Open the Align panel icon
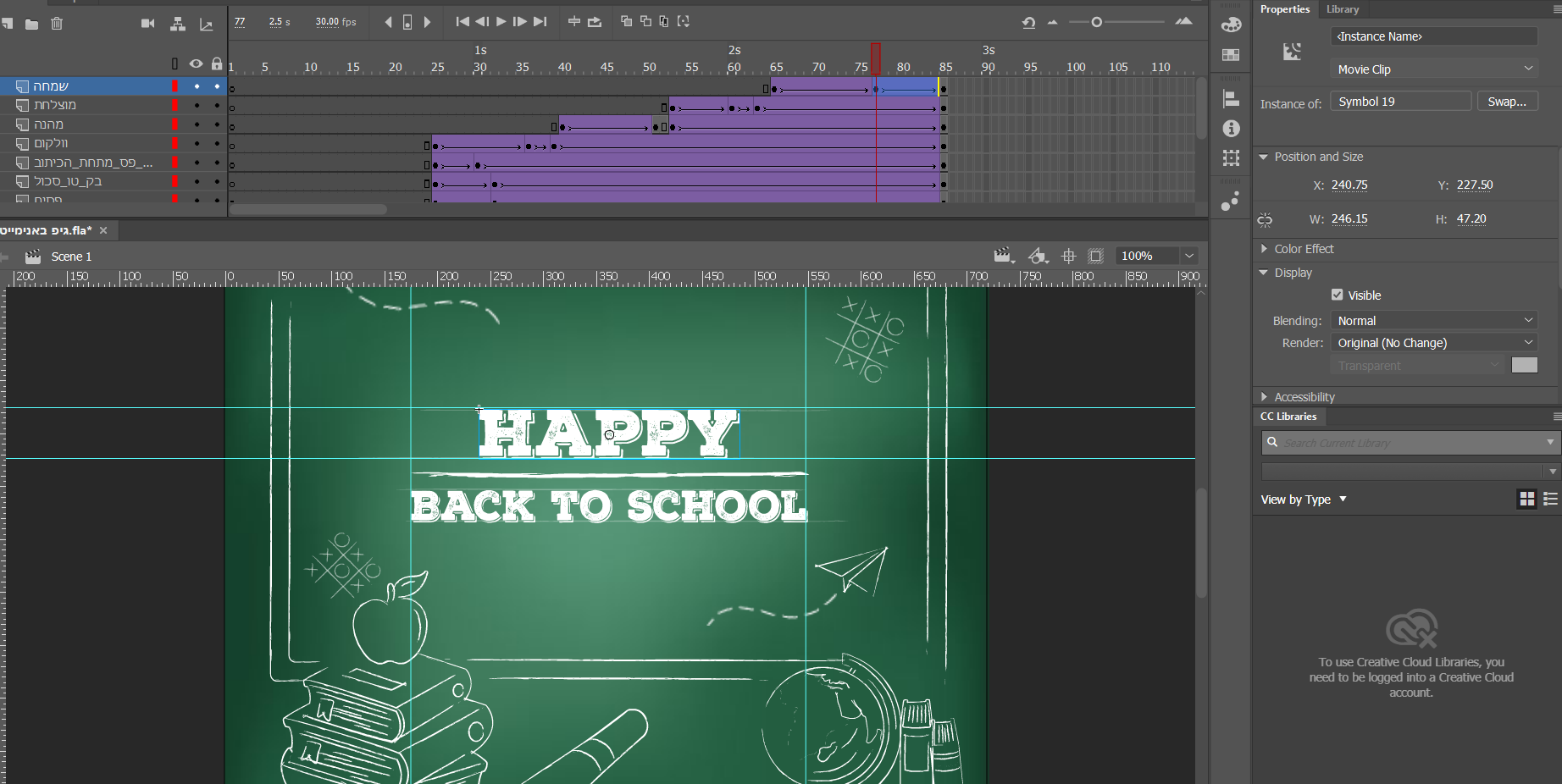The image size is (1562, 784). point(1231,99)
